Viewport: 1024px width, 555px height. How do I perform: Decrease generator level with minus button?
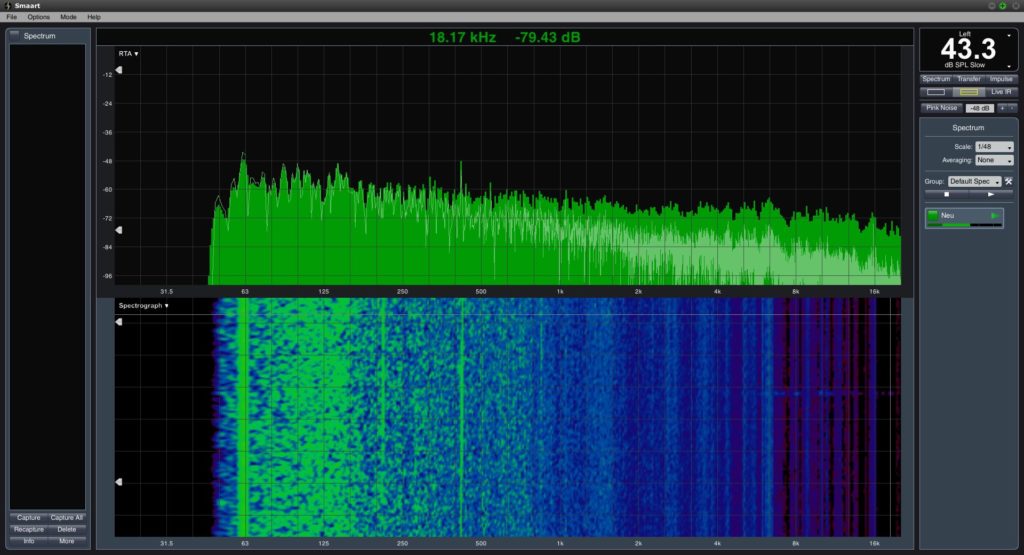(x=1012, y=108)
